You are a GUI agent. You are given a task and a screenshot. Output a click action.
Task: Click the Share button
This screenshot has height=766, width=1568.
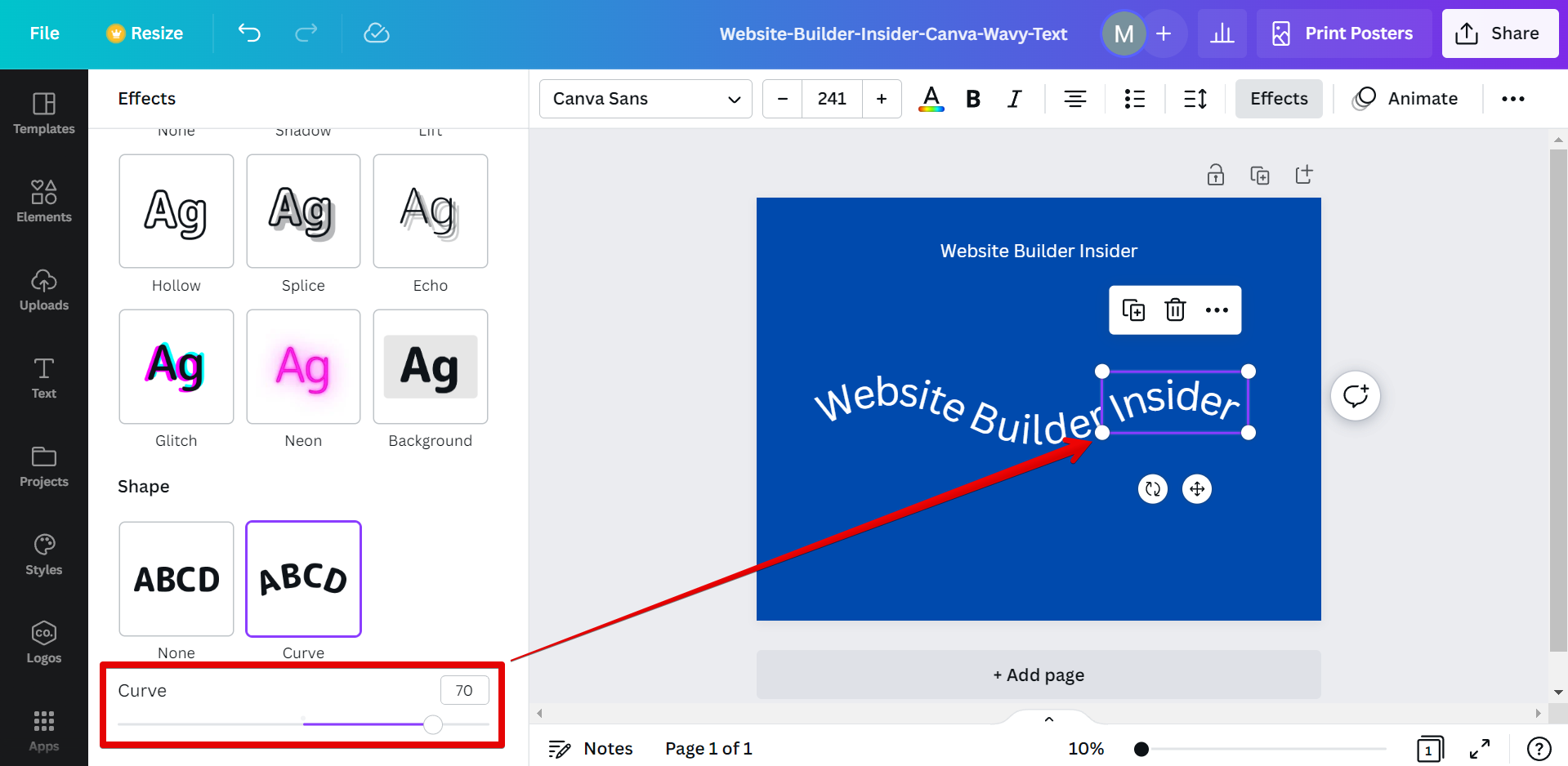(x=1499, y=33)
